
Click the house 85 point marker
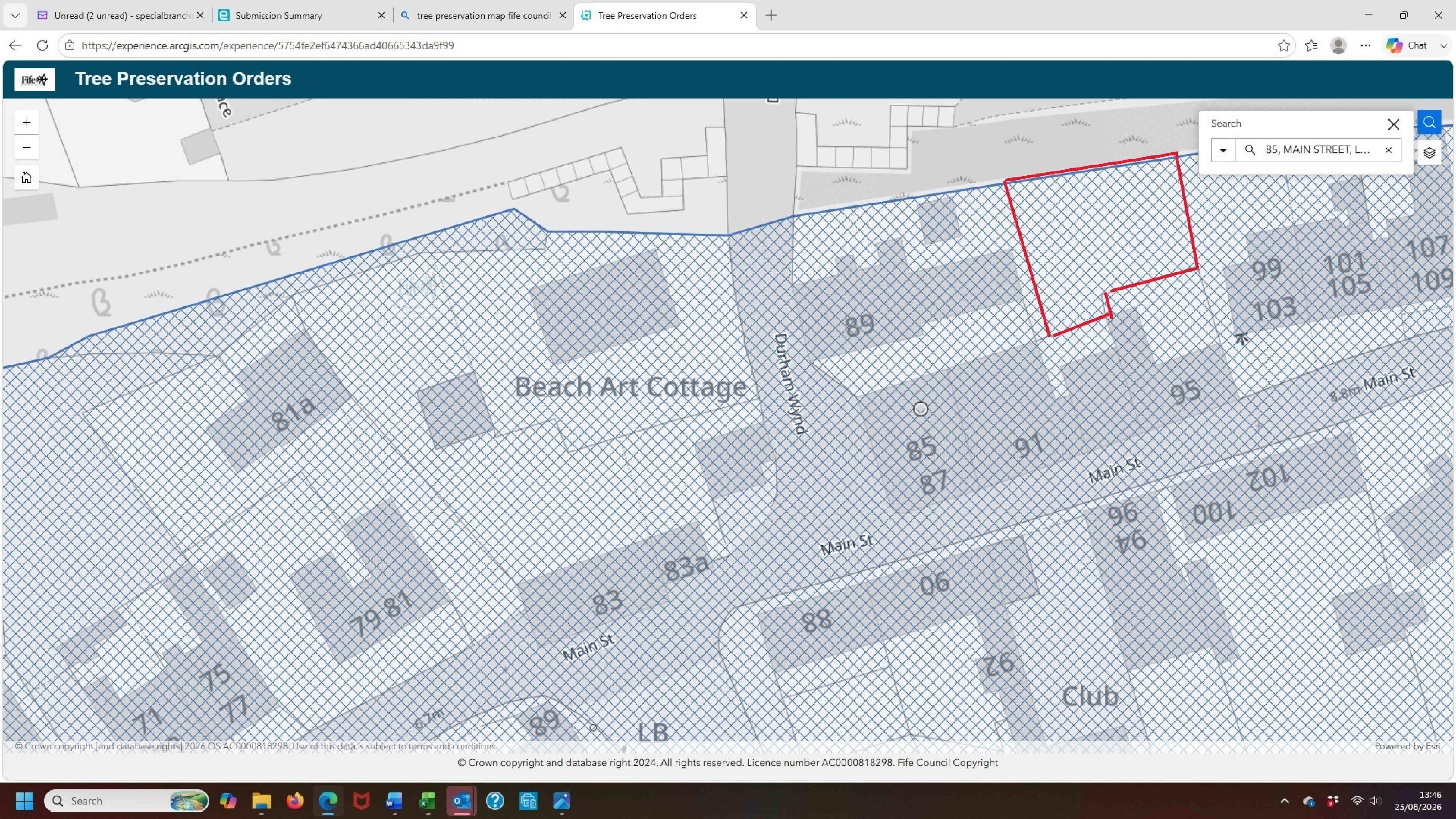tap(920, 409)
